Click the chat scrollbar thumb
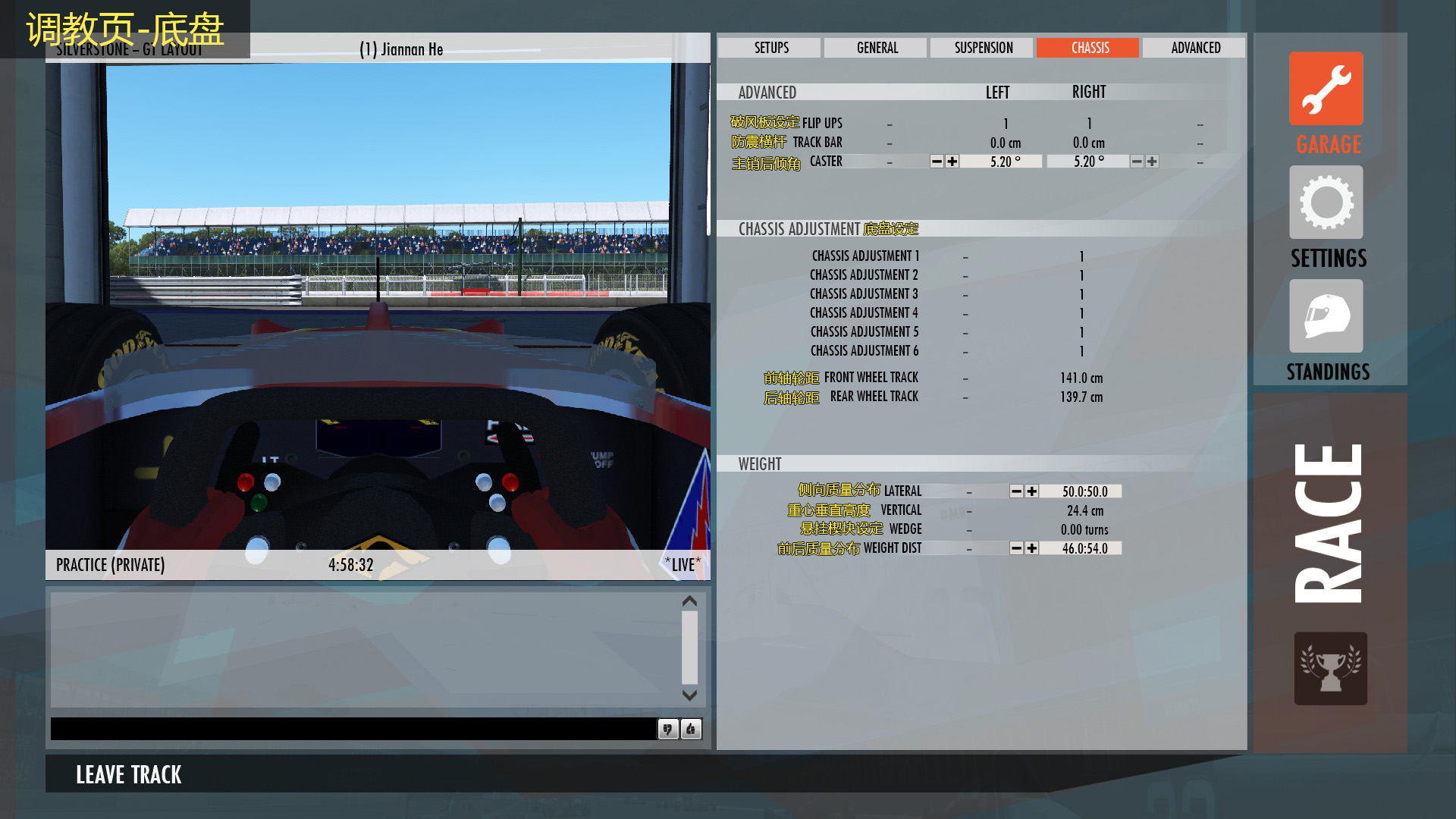 (x=689, y=648)
